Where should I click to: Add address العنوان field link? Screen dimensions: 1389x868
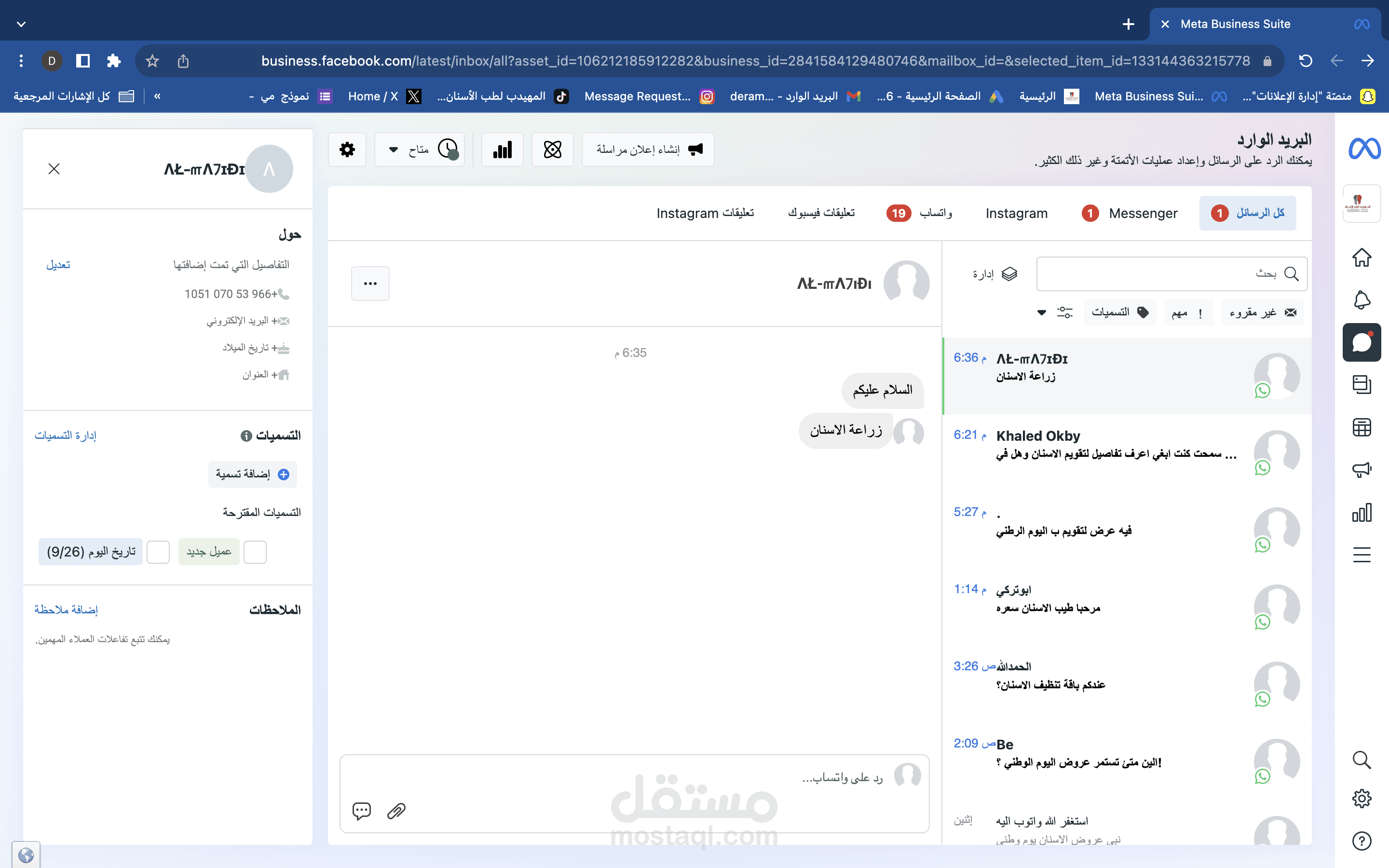266,375
